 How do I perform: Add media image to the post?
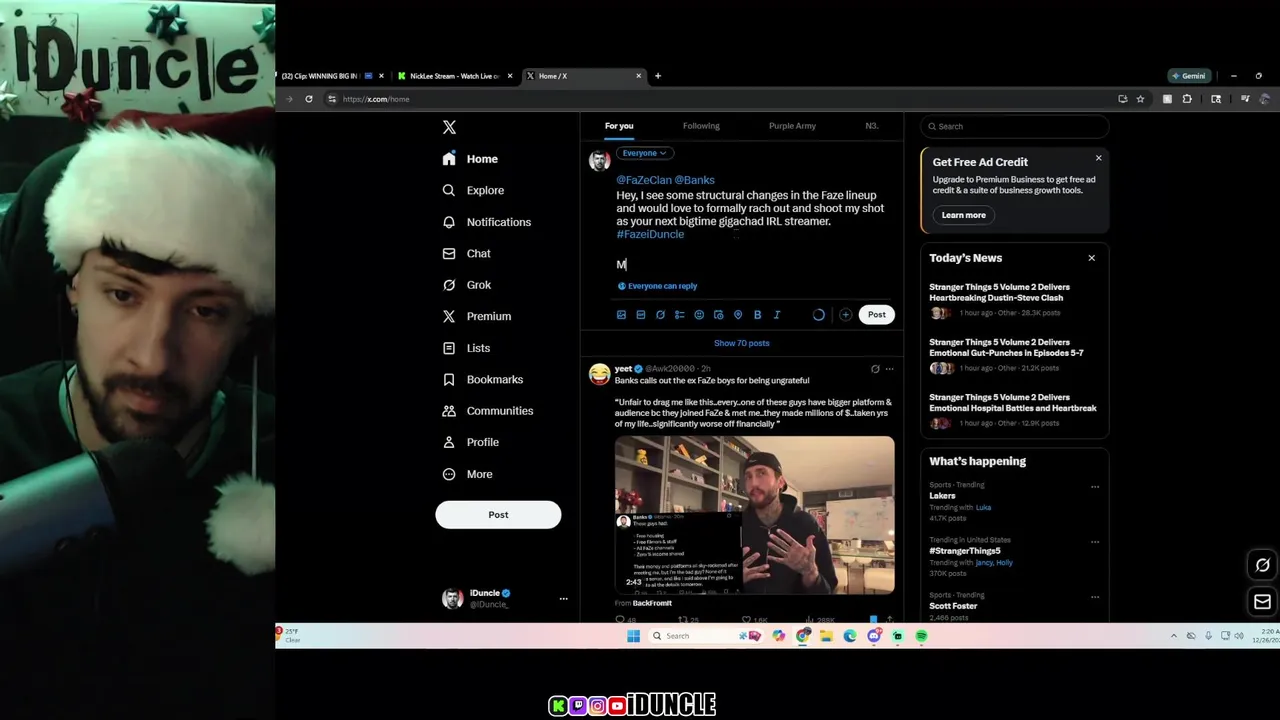tap(621, 315)
